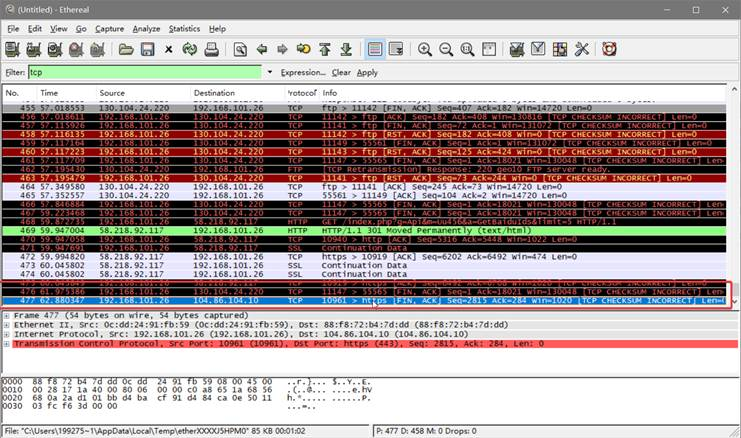Click the packet list scrollbar down arrow
The width and height of the screenshot is (741, 438).
(x=734, y=302)
